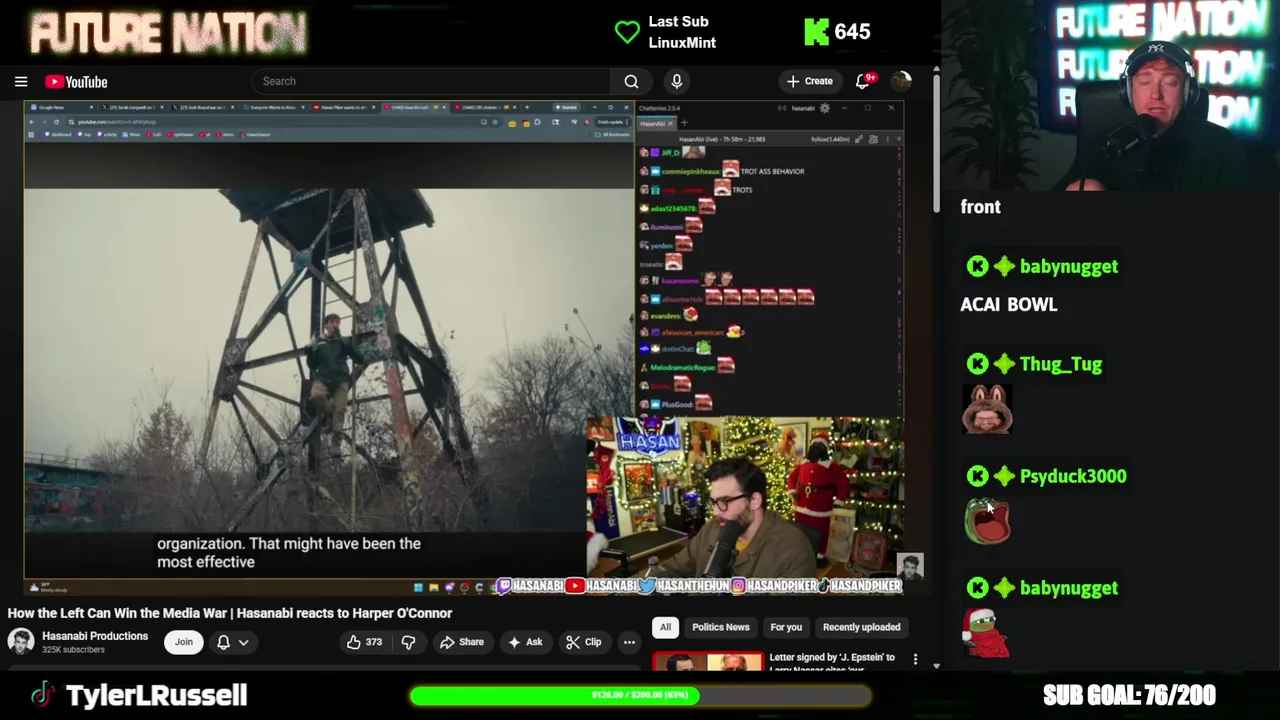Click the TROT ASS BEHAVIOR chat message in video
1280x720 pixels.
click(772, 171)
